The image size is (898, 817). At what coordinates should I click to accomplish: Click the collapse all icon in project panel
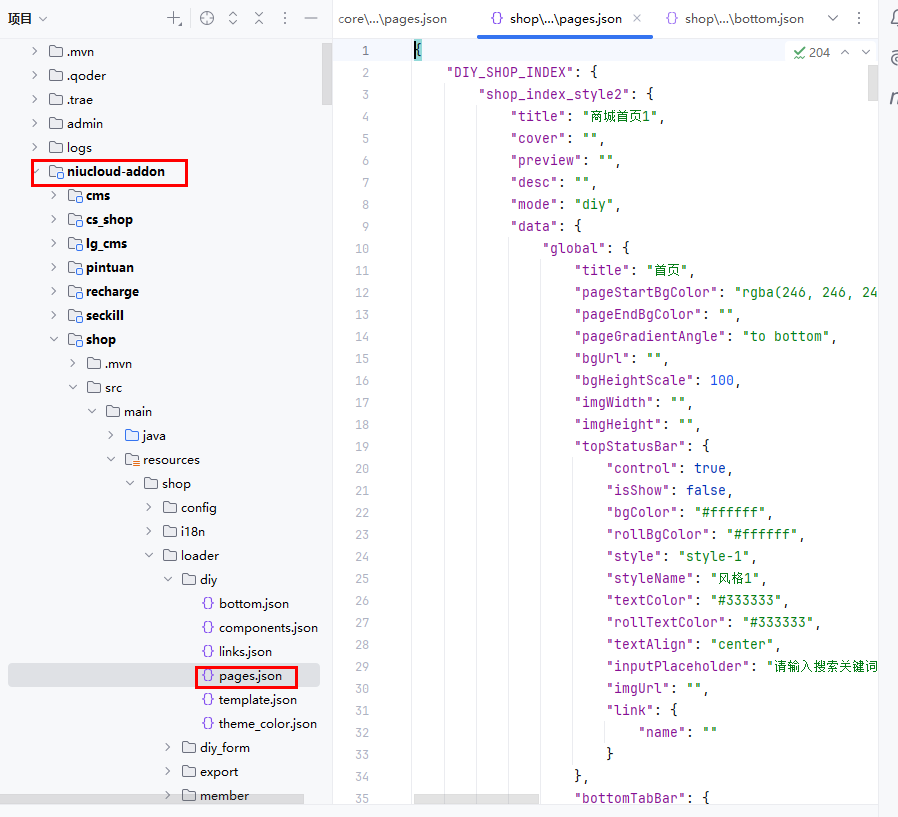[x=259, y=18]
